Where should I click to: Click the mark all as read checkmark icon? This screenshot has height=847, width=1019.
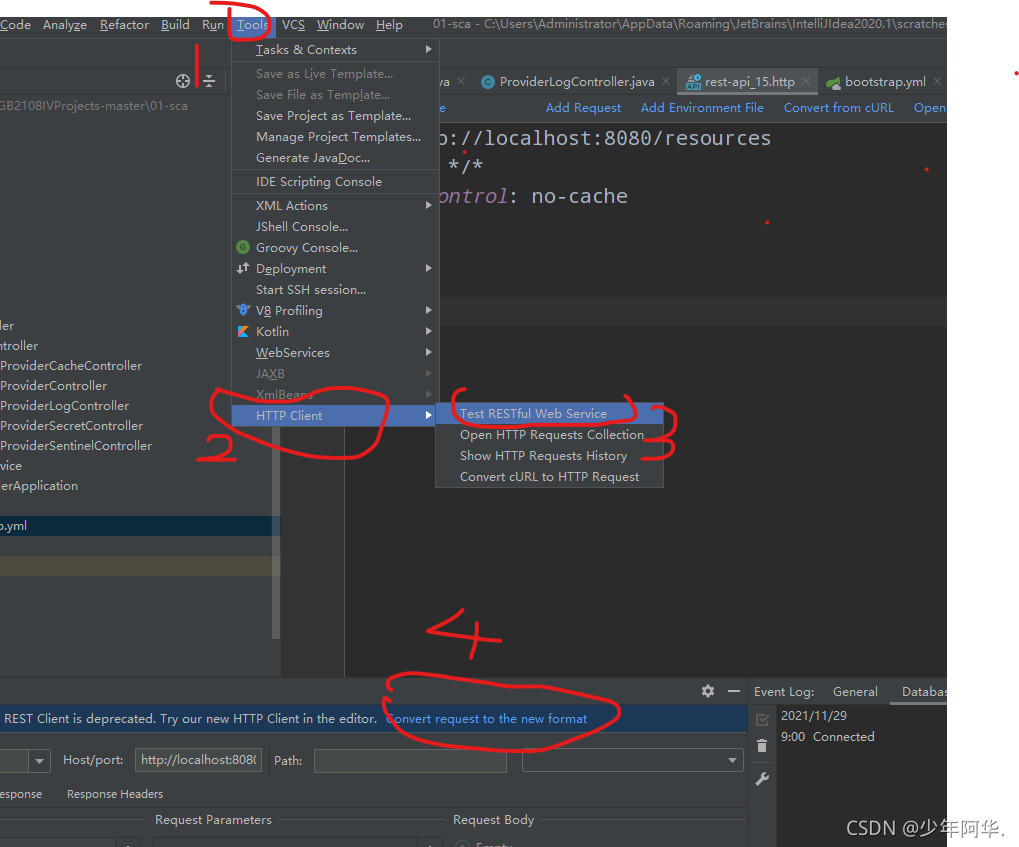(x=762, y=720)
